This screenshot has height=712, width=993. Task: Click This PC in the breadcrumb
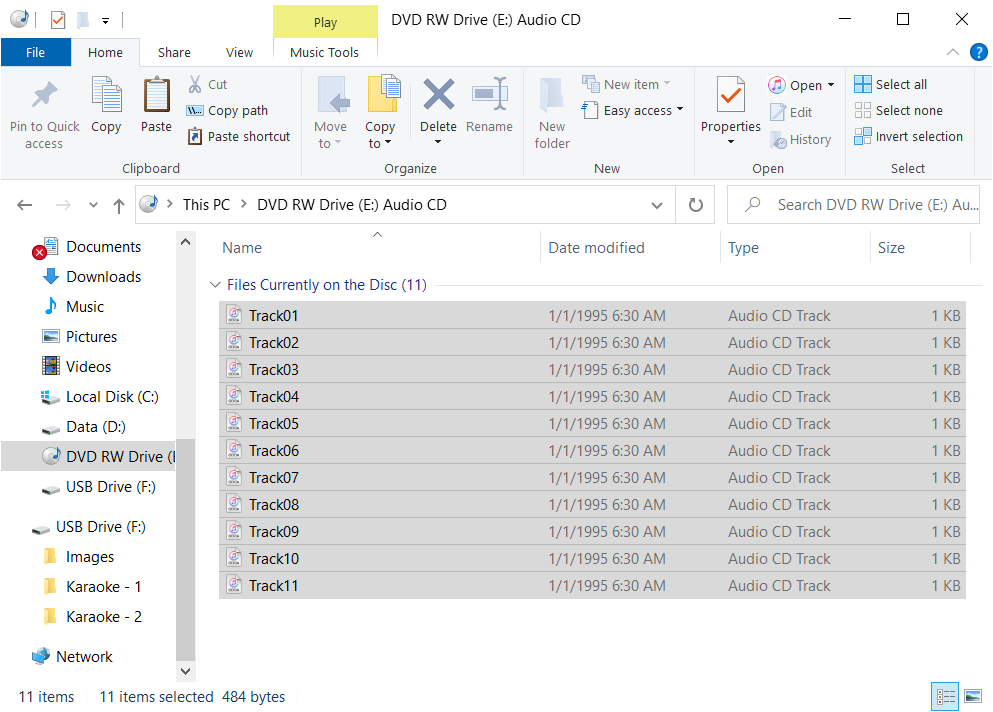click(206, 205)
